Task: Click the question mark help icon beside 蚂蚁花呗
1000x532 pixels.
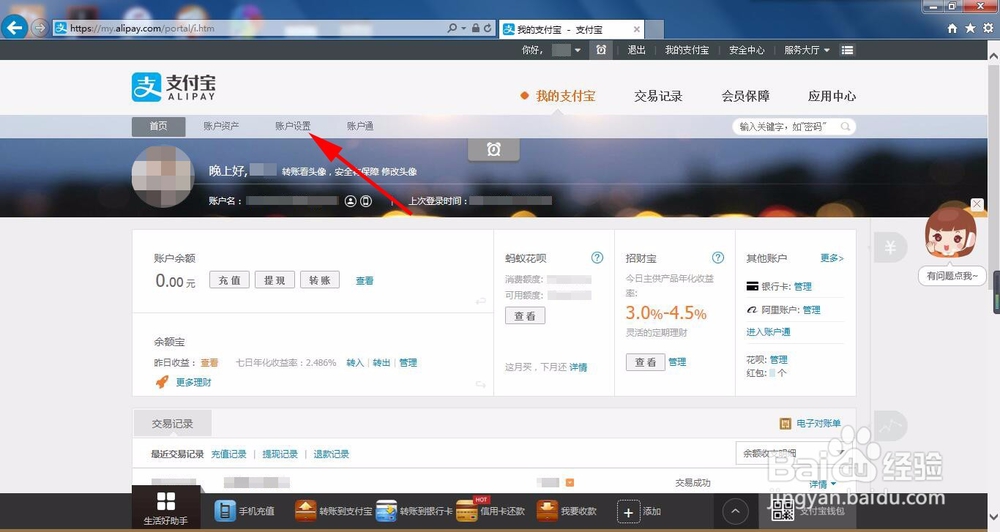Action: tap(597, 258)
